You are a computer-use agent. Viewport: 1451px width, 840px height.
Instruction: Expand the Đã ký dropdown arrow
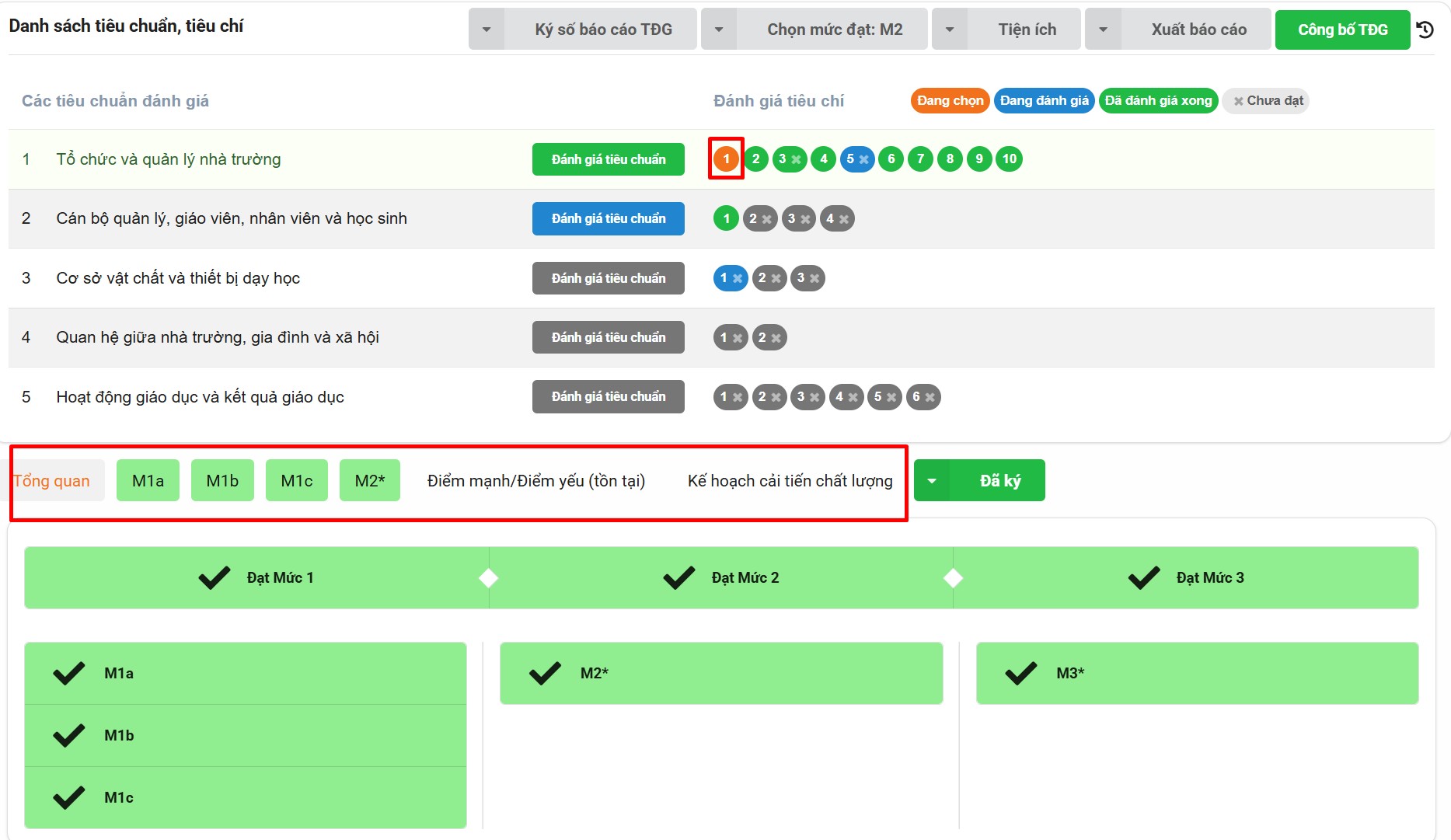point(932,481)
